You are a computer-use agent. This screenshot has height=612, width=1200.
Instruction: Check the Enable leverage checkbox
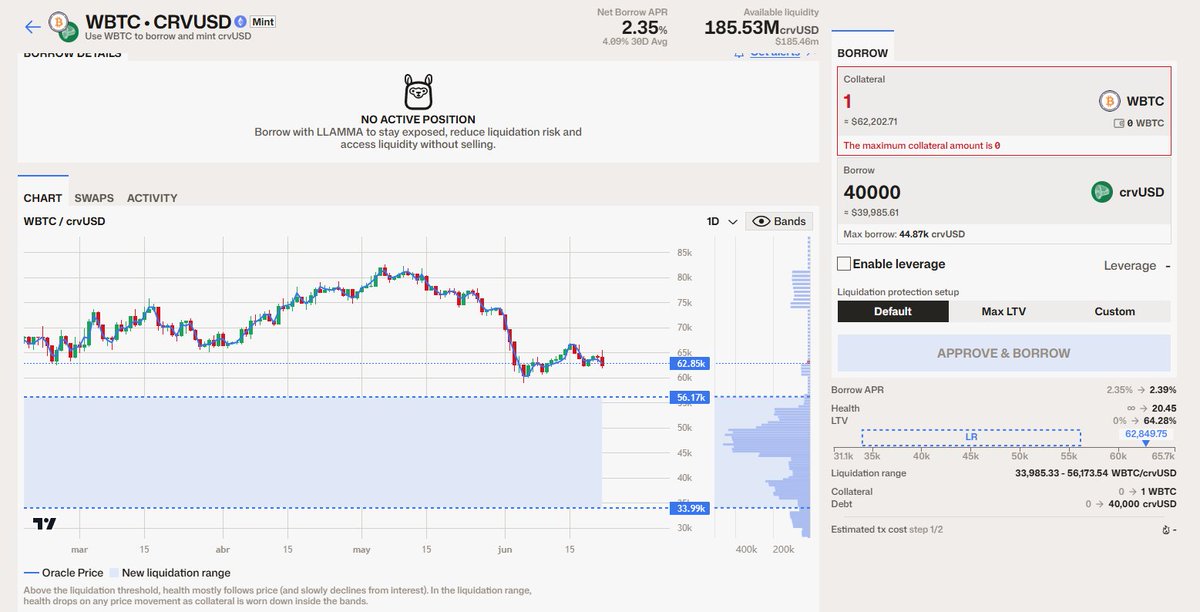click(x=844, y=264)
